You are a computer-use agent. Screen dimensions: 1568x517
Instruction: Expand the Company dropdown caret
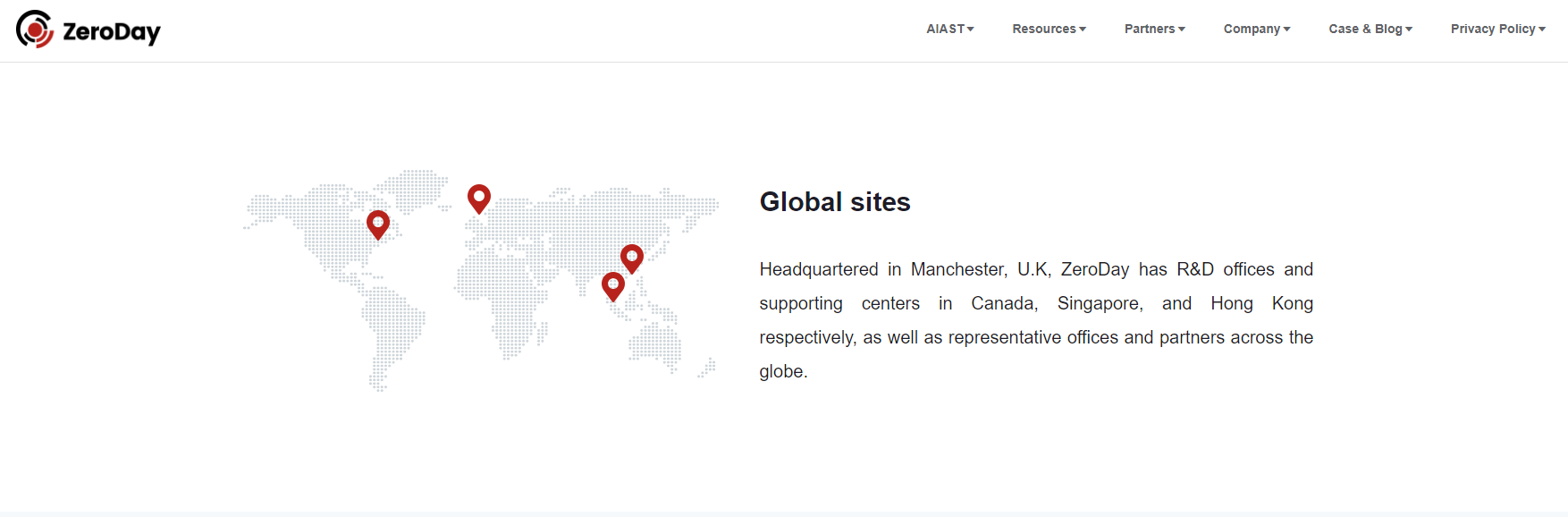(x=1287, y=30)
